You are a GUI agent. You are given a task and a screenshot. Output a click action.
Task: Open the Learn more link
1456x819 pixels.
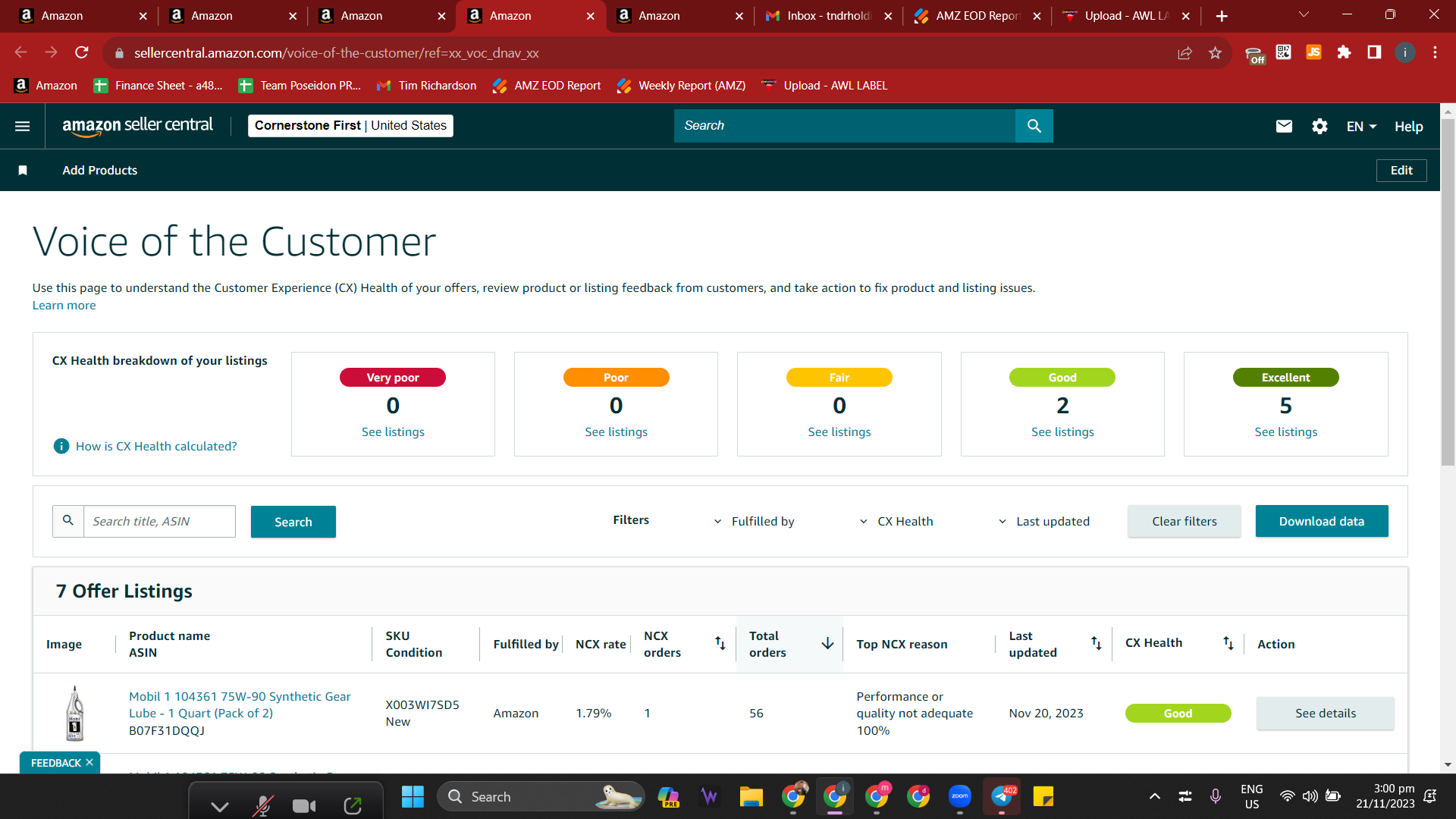point(64,305)
